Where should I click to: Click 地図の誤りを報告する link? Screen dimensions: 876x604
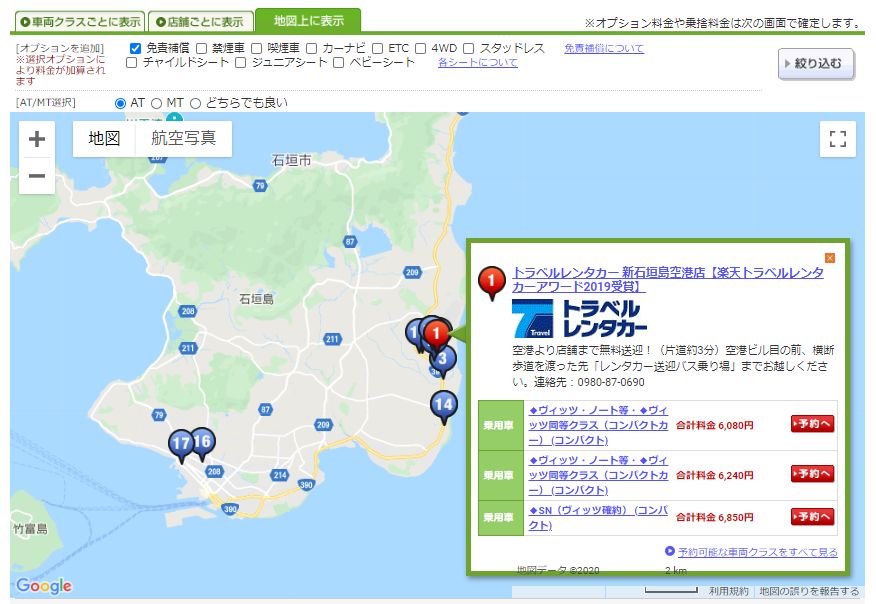[x=809, y=591]
